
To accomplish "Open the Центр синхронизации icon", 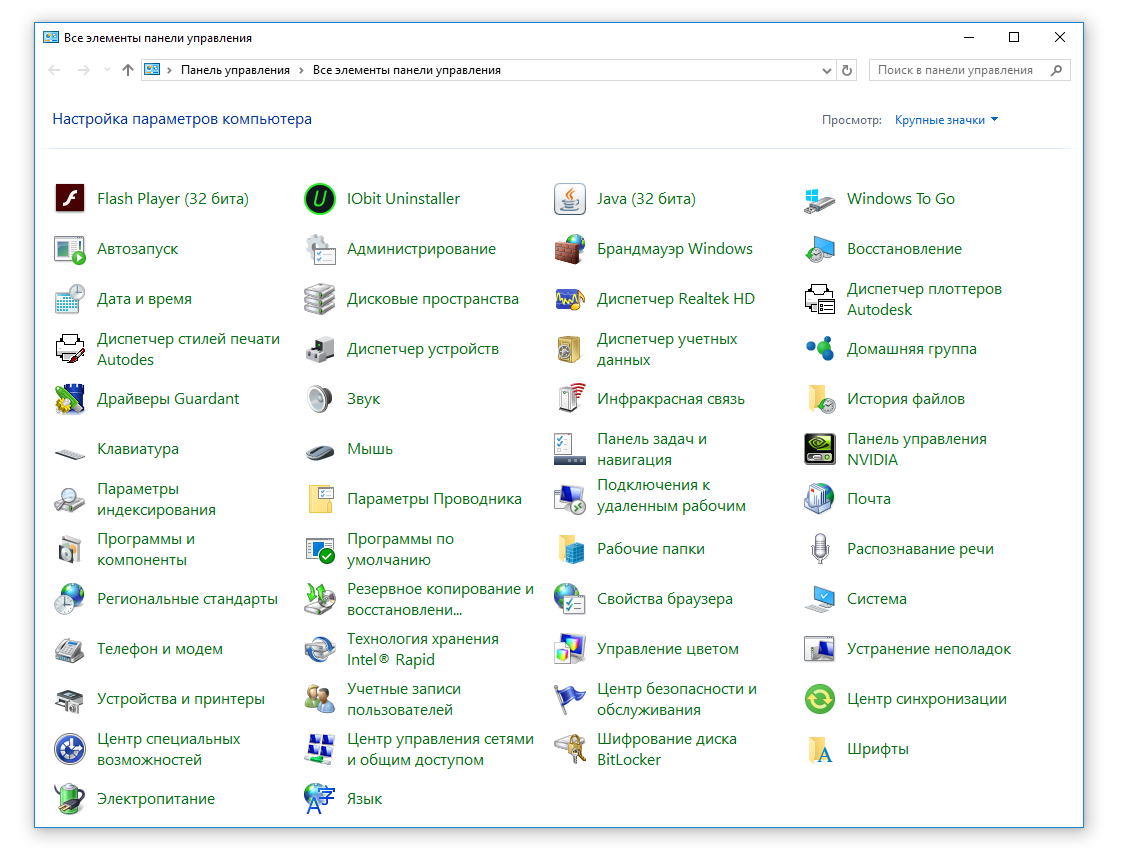I will coord(820,699).
